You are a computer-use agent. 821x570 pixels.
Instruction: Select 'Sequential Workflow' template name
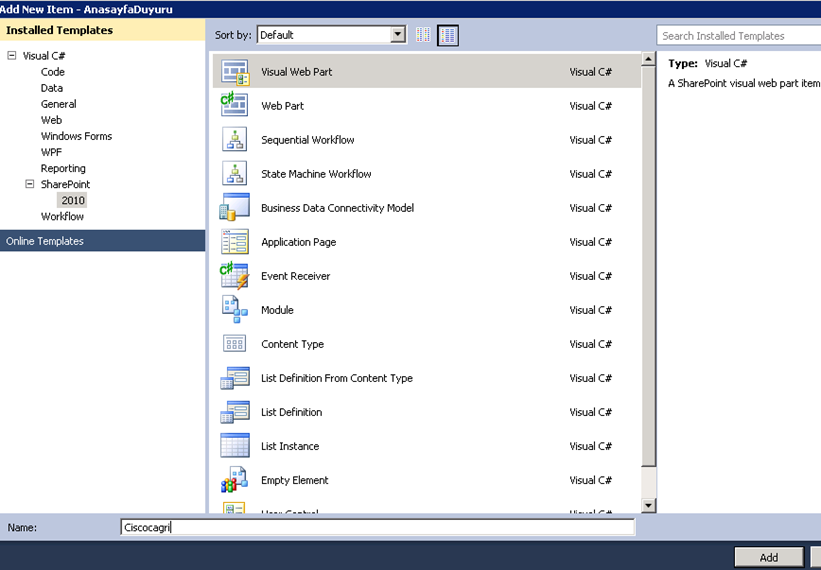[308, 140]
